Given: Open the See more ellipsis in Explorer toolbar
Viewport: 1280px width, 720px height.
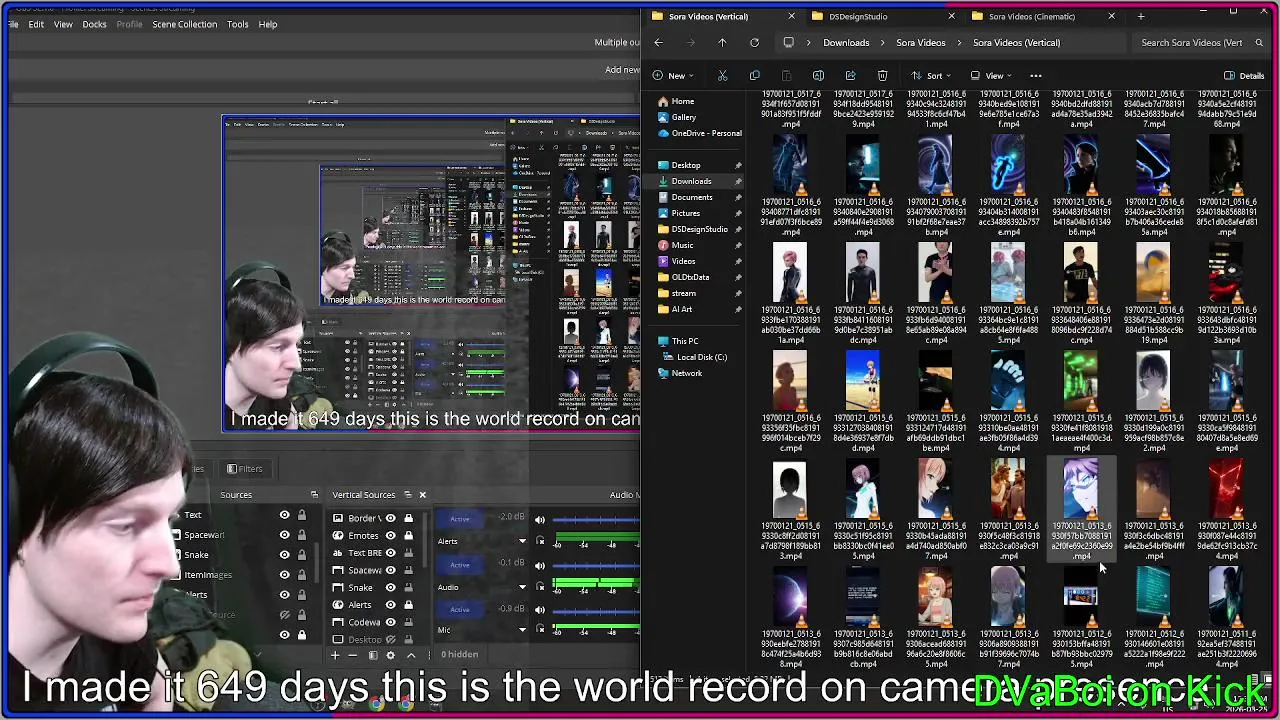Looking at the screenshot, I should click(x=1036, y=75).
